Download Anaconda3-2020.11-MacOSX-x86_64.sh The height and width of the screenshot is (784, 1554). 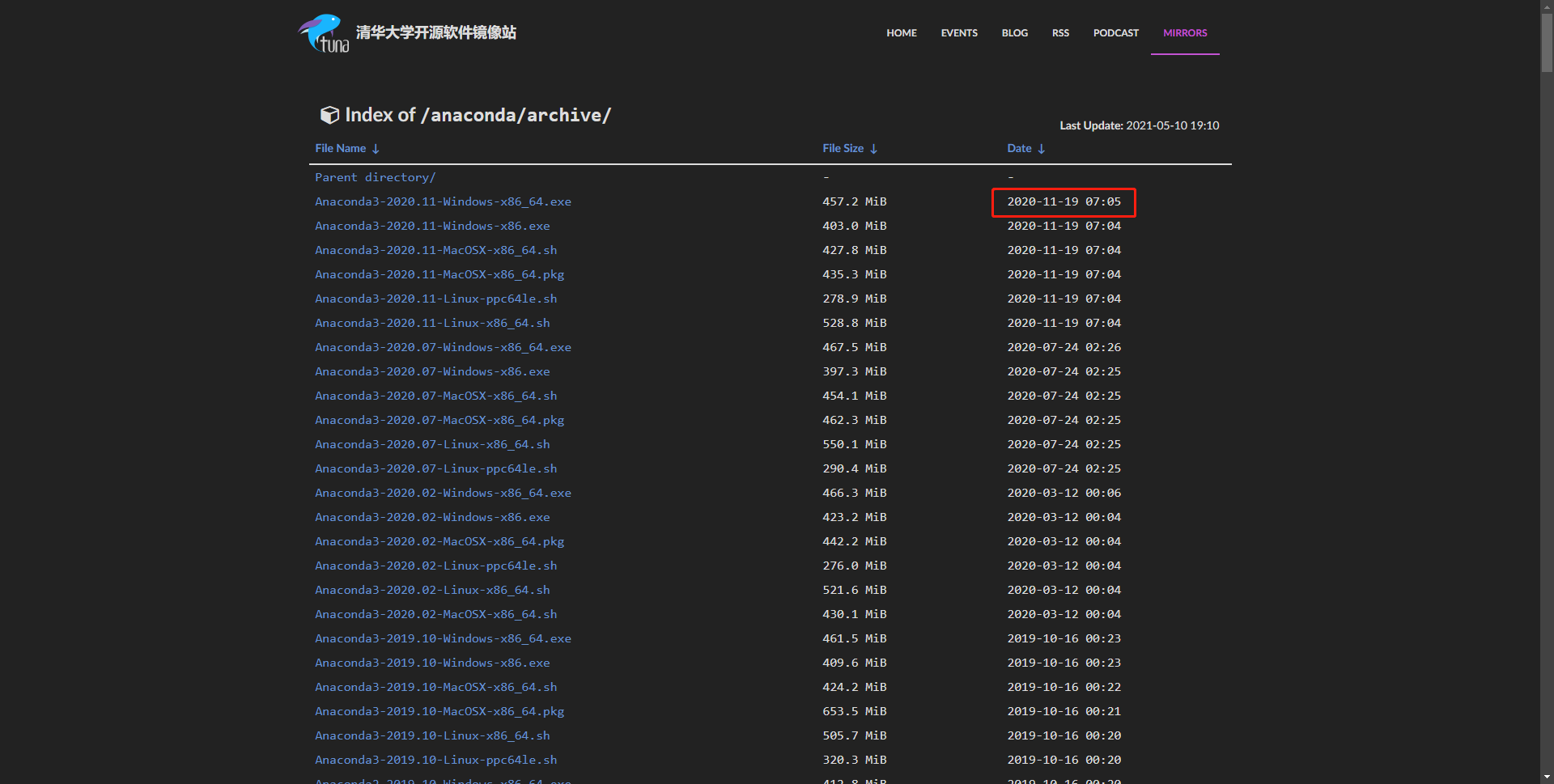[x=435, y=250]
